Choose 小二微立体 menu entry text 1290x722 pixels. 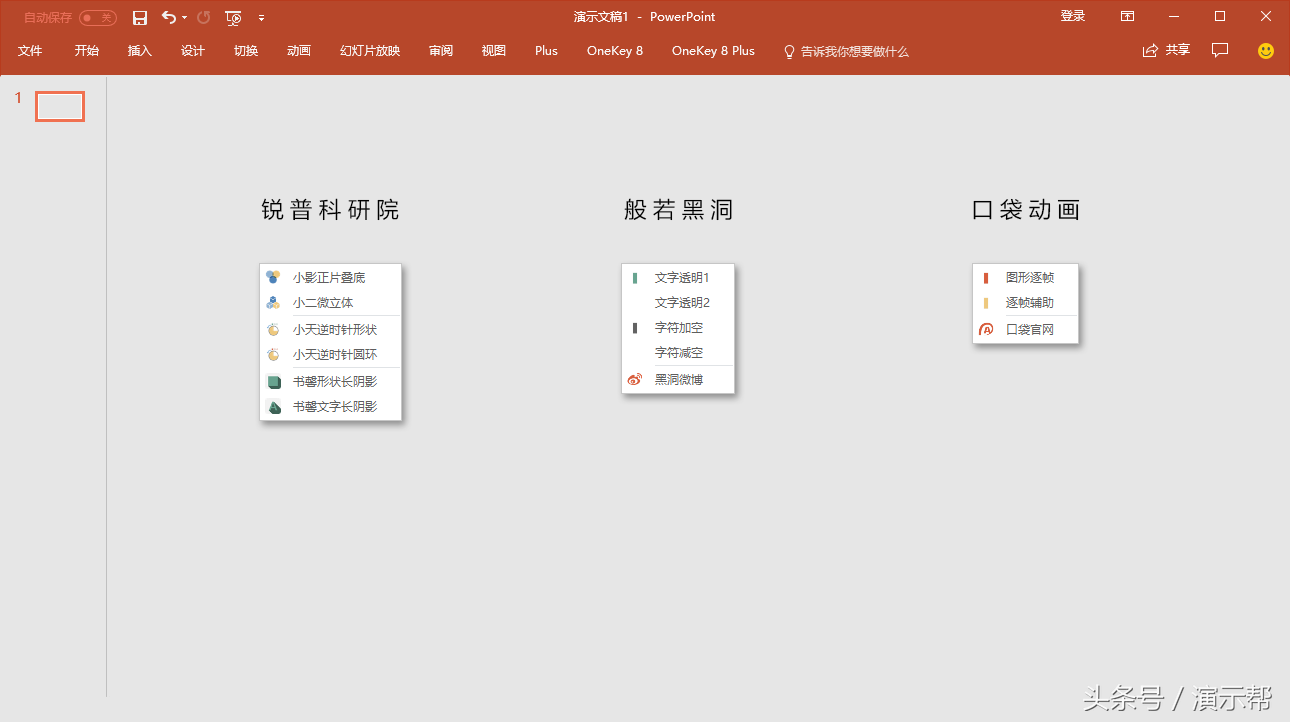323,303
